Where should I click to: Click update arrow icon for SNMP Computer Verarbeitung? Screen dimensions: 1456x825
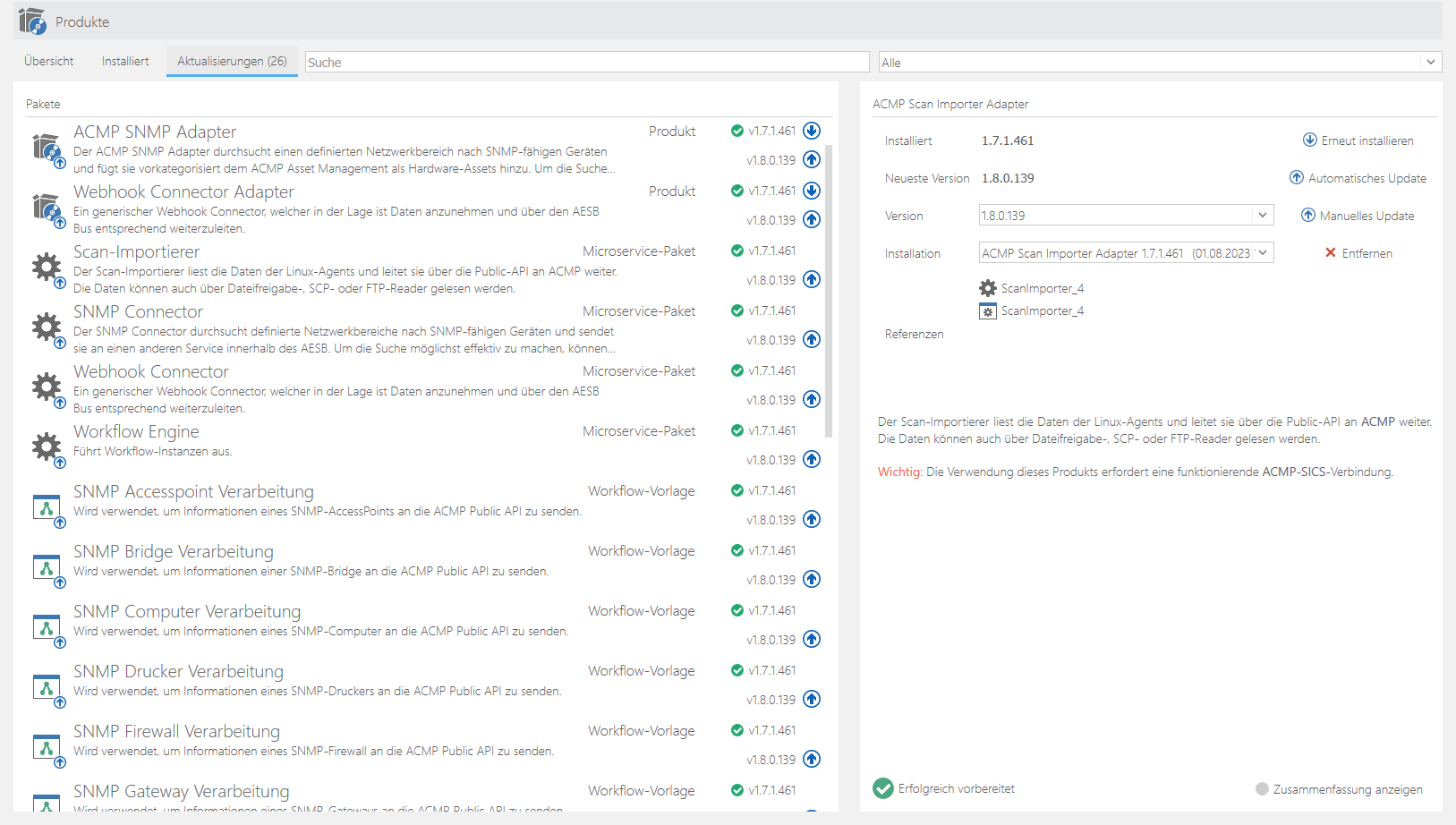812,639
